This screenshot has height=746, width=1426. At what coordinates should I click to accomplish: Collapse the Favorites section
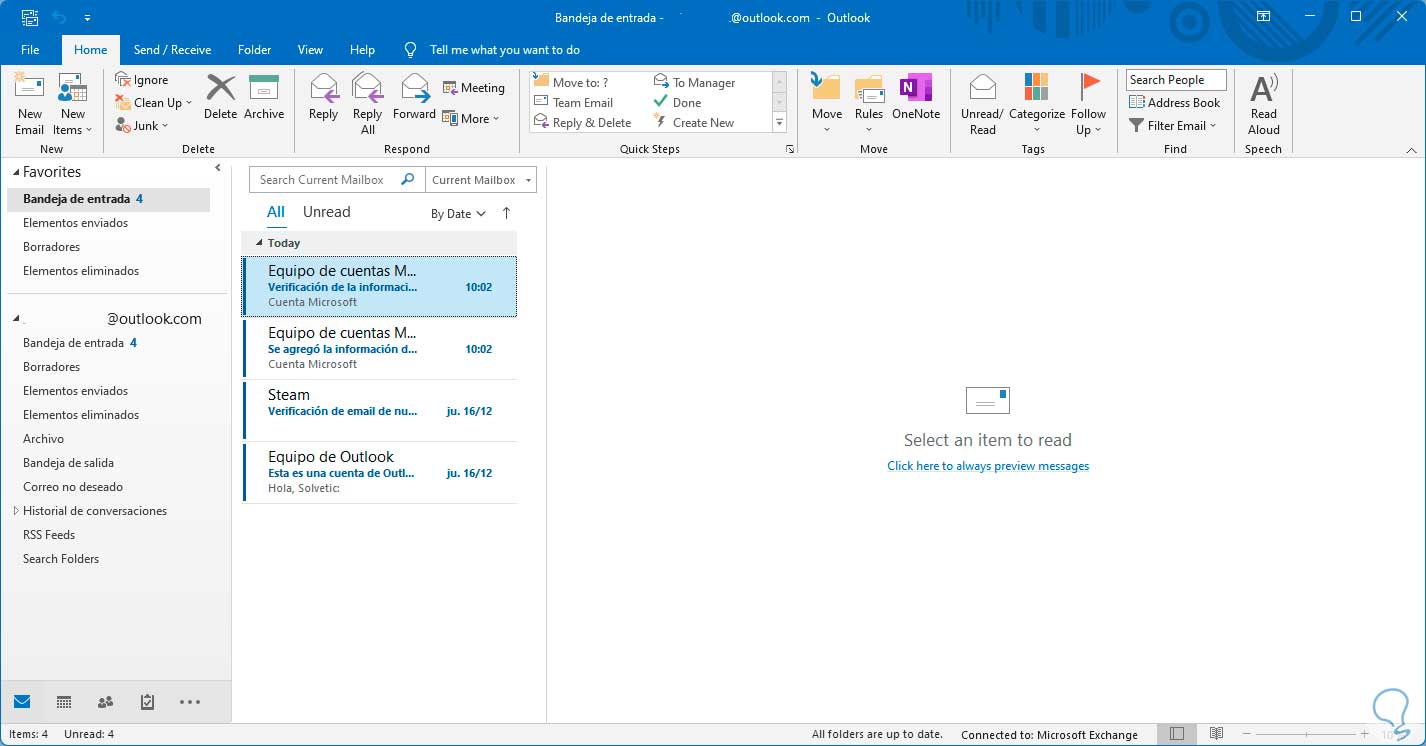click(x=15, y=172)
